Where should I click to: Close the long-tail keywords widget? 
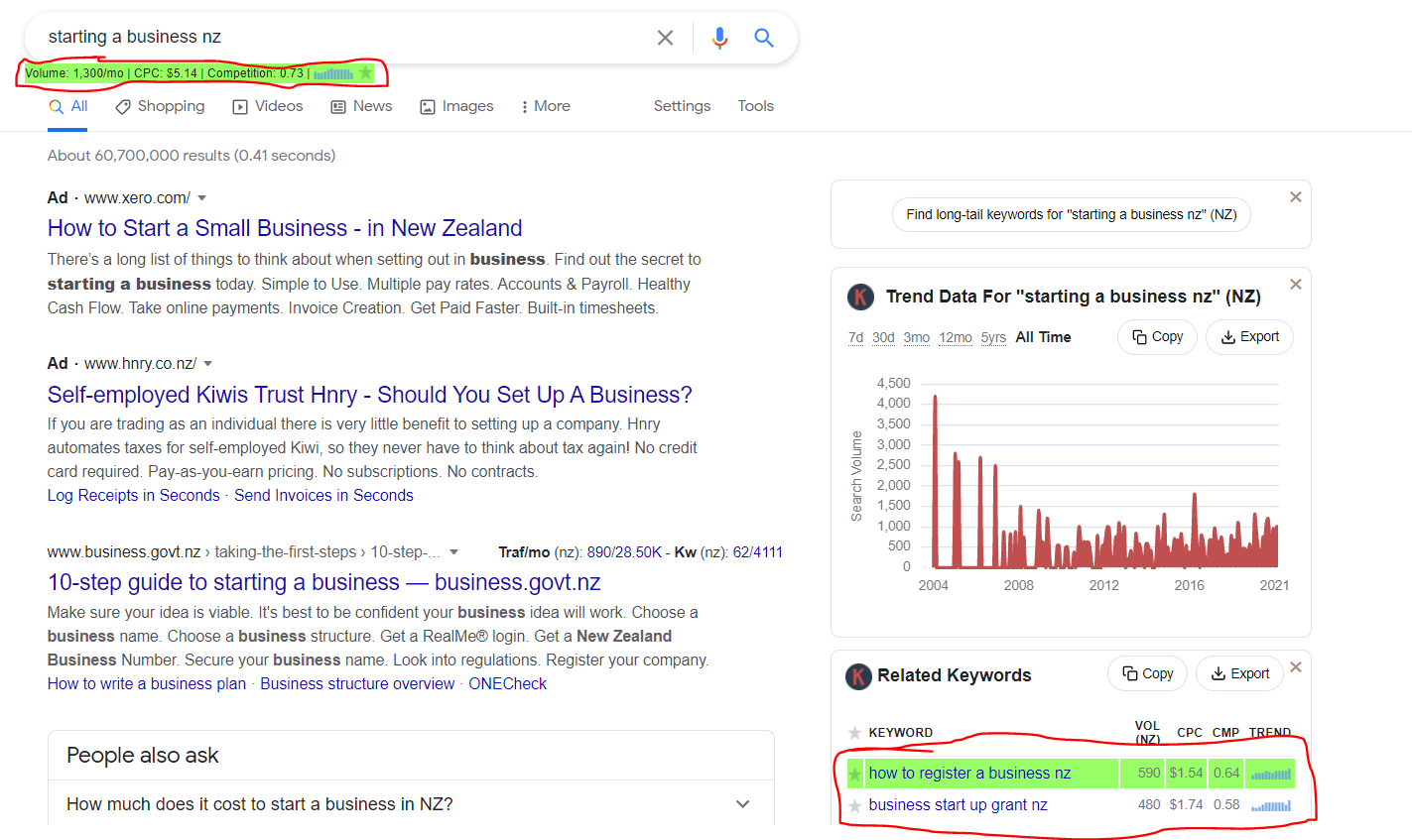(x=1295, y=197)
